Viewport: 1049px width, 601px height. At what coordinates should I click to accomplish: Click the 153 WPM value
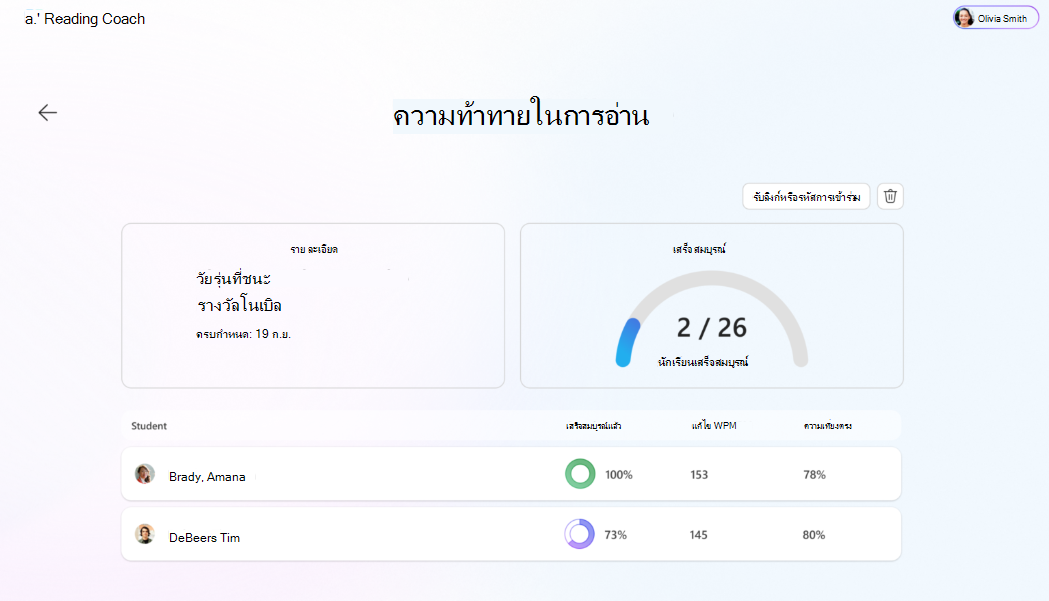click(x=699, y=475)
